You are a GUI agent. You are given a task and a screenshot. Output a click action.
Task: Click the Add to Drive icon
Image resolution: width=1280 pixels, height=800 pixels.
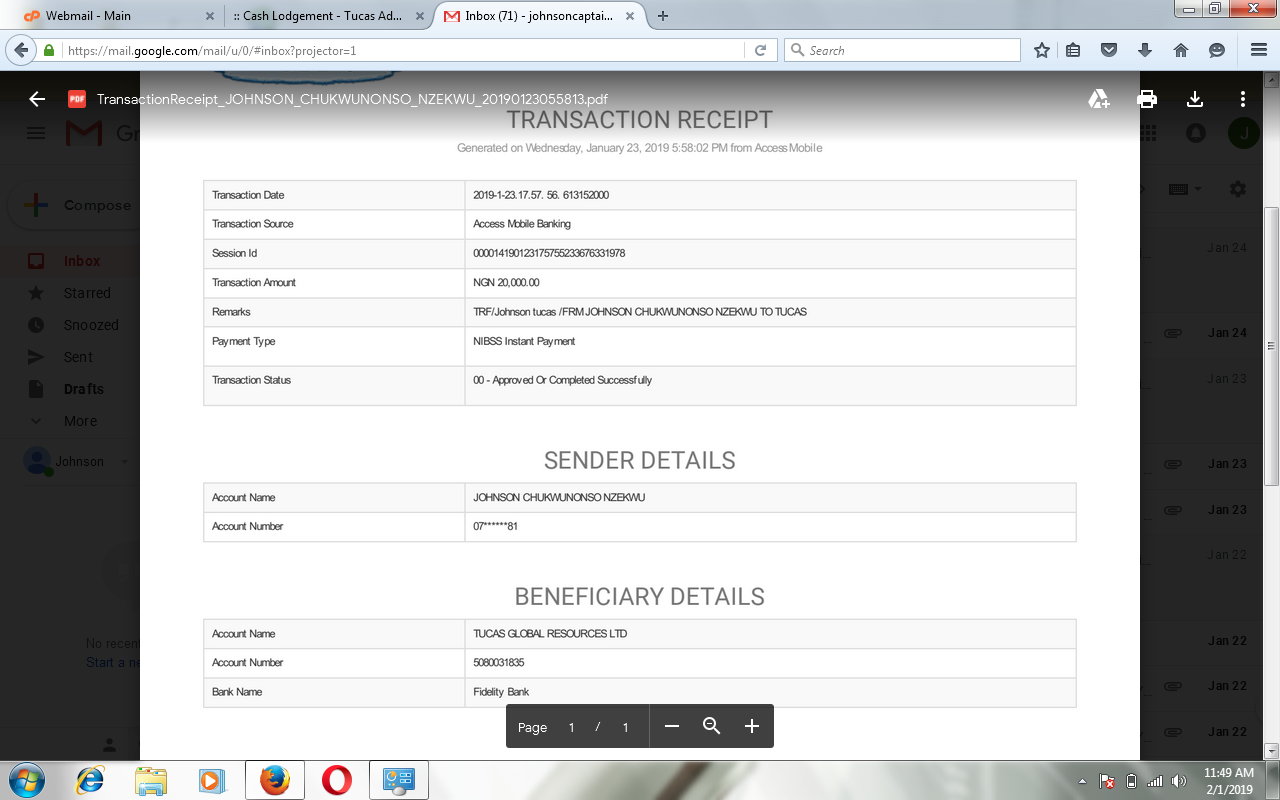1099,99
